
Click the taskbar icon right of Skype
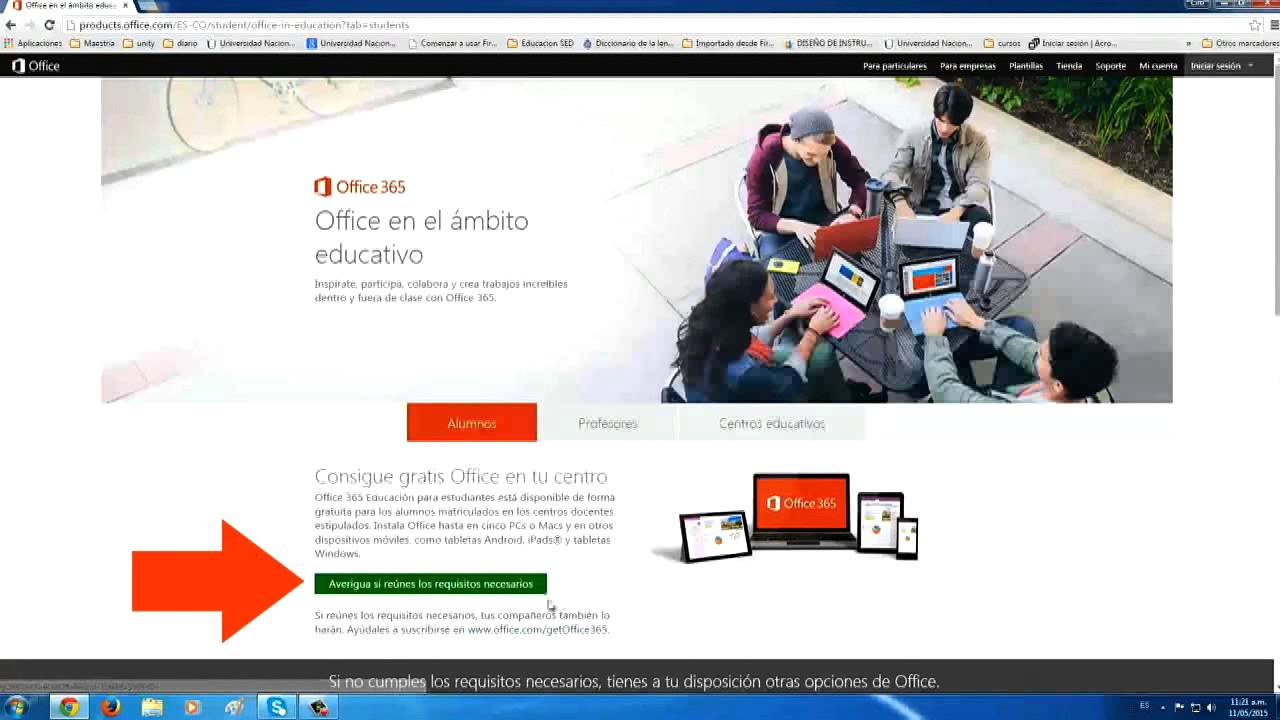(319, 707)
